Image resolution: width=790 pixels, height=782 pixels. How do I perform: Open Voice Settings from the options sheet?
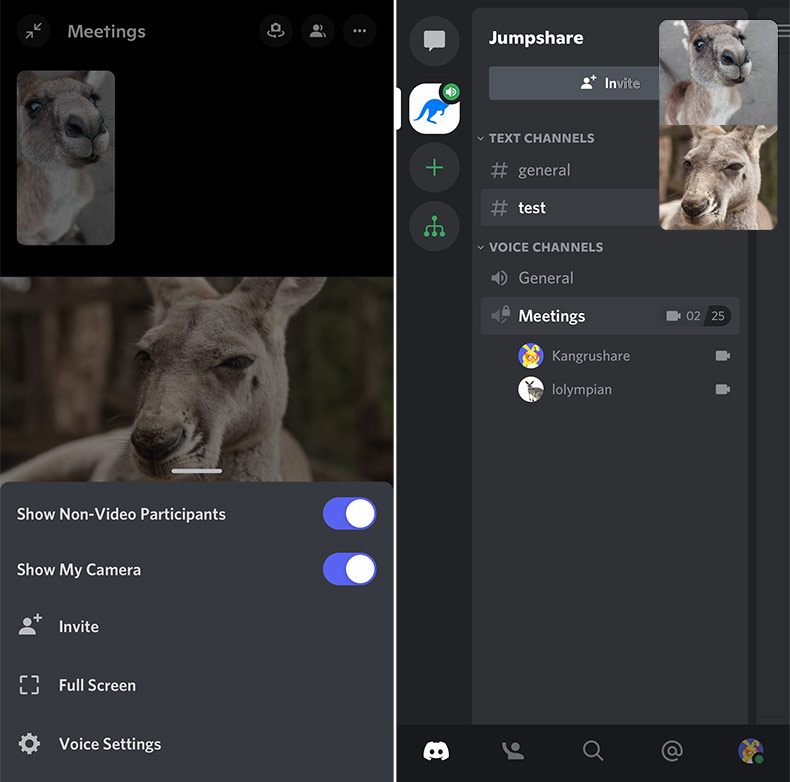(x=109, y=744)
